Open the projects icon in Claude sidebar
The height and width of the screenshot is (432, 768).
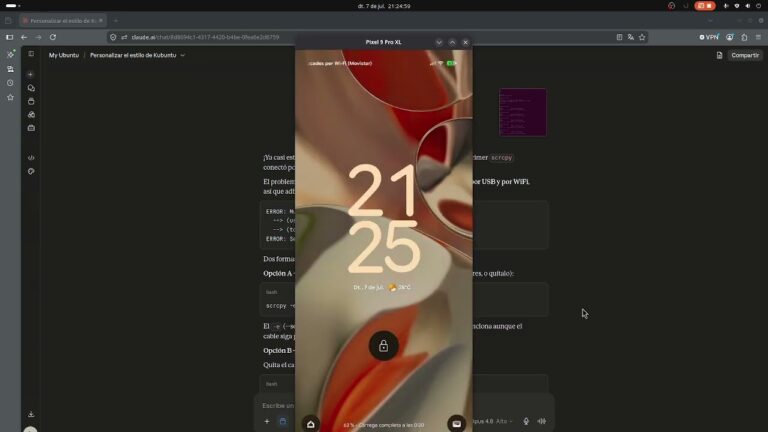click(31, 101)
